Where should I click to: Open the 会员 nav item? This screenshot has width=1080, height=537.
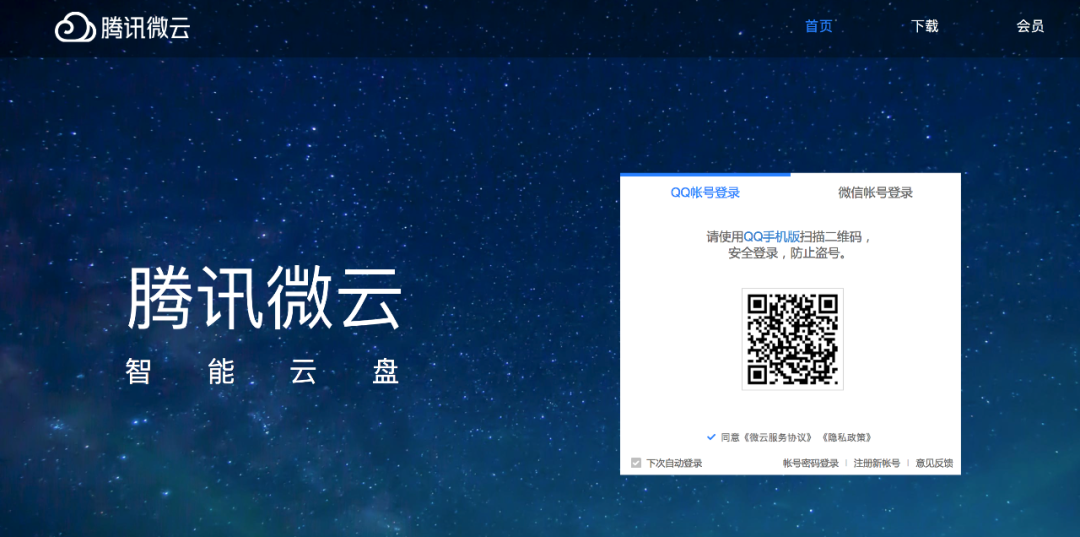1030,27
